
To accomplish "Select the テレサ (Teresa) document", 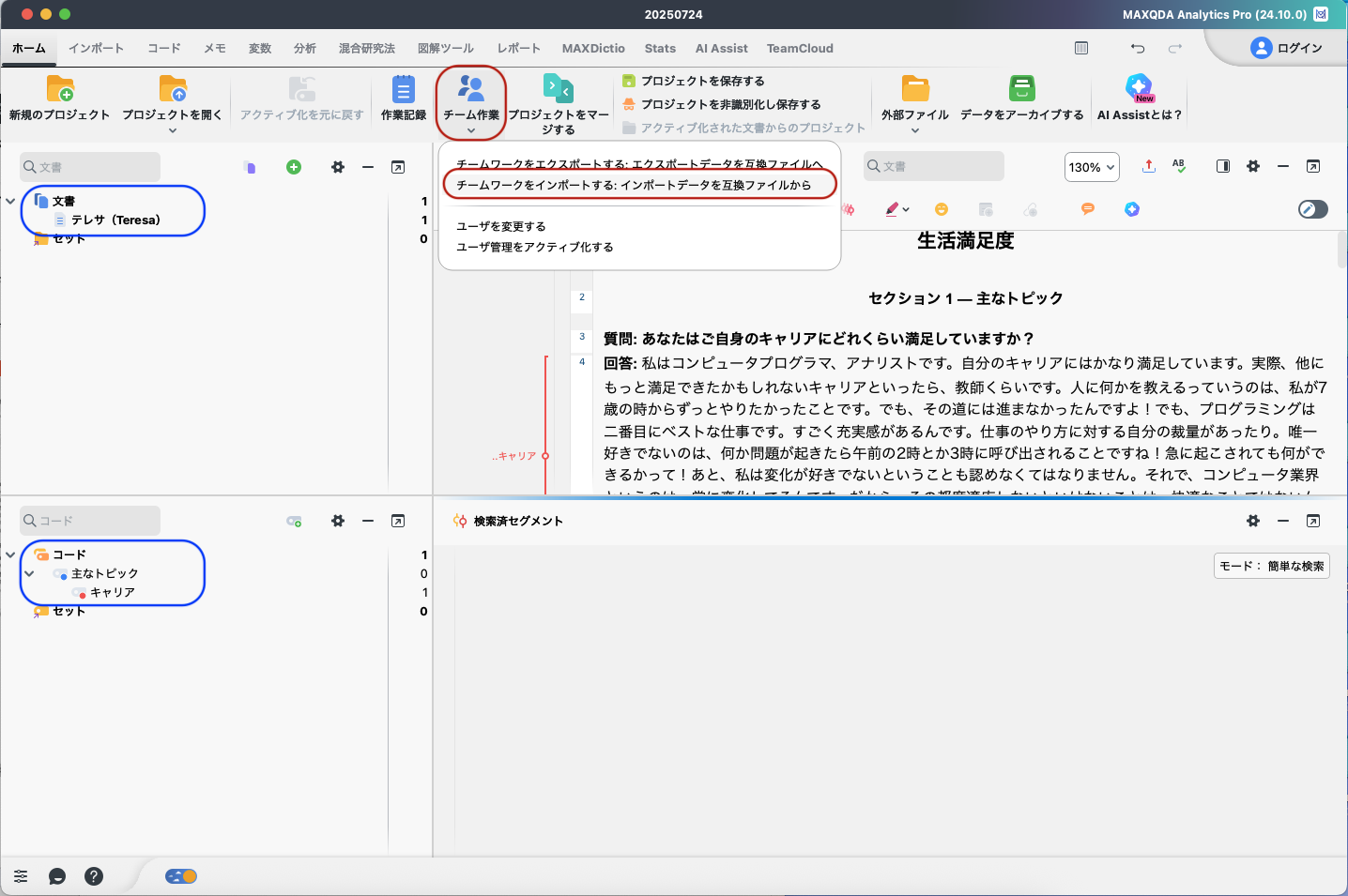I will [115, 220].
